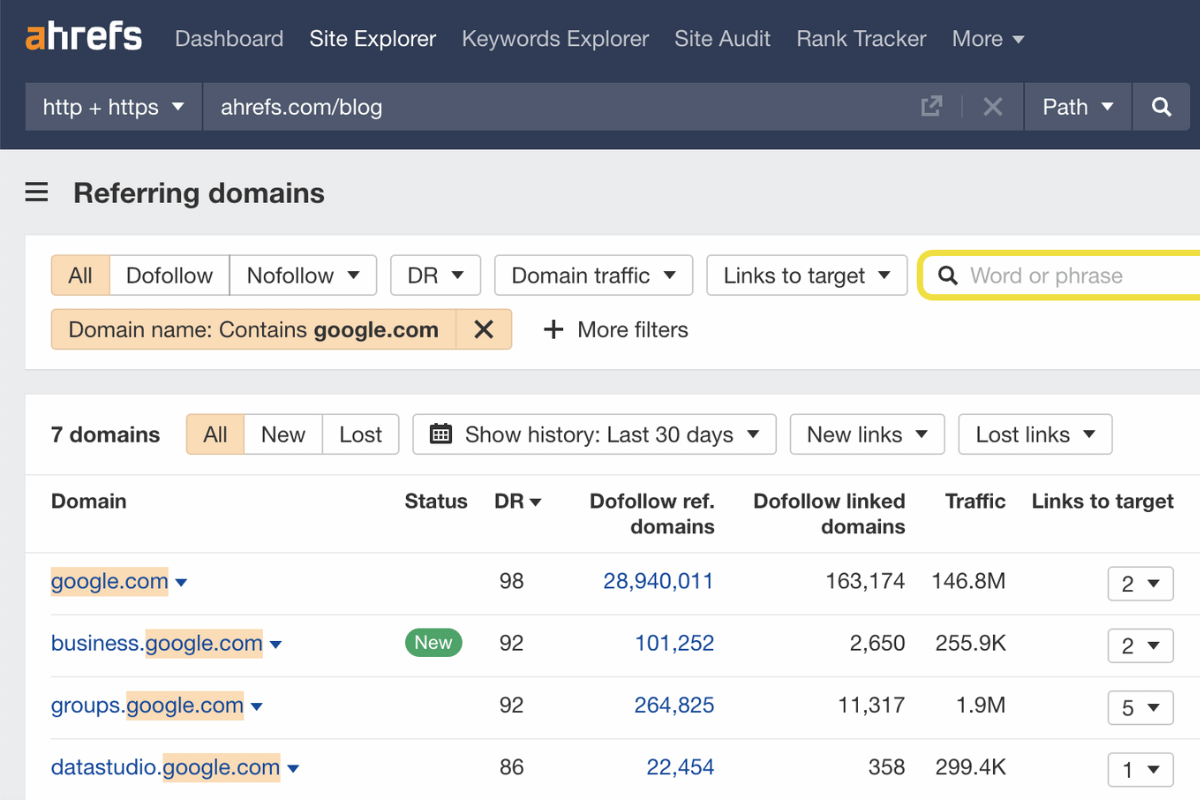Open Show history: Last 30 days dropdown
The height and width of the screenshot is (800, 1200).
click(594, 434)
